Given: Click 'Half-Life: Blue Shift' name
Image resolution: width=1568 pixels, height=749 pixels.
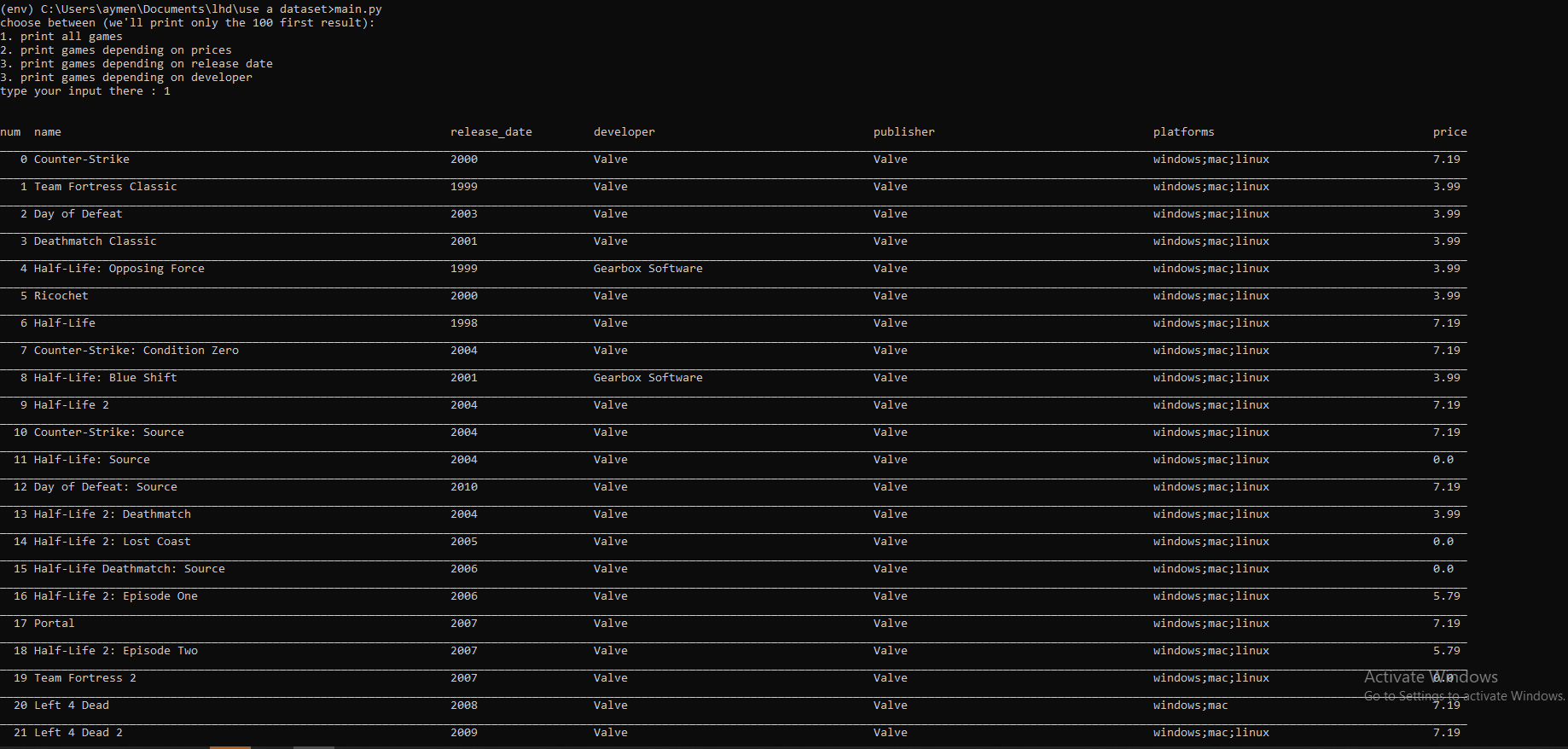Looking at the screenshot, I should 106,378.
